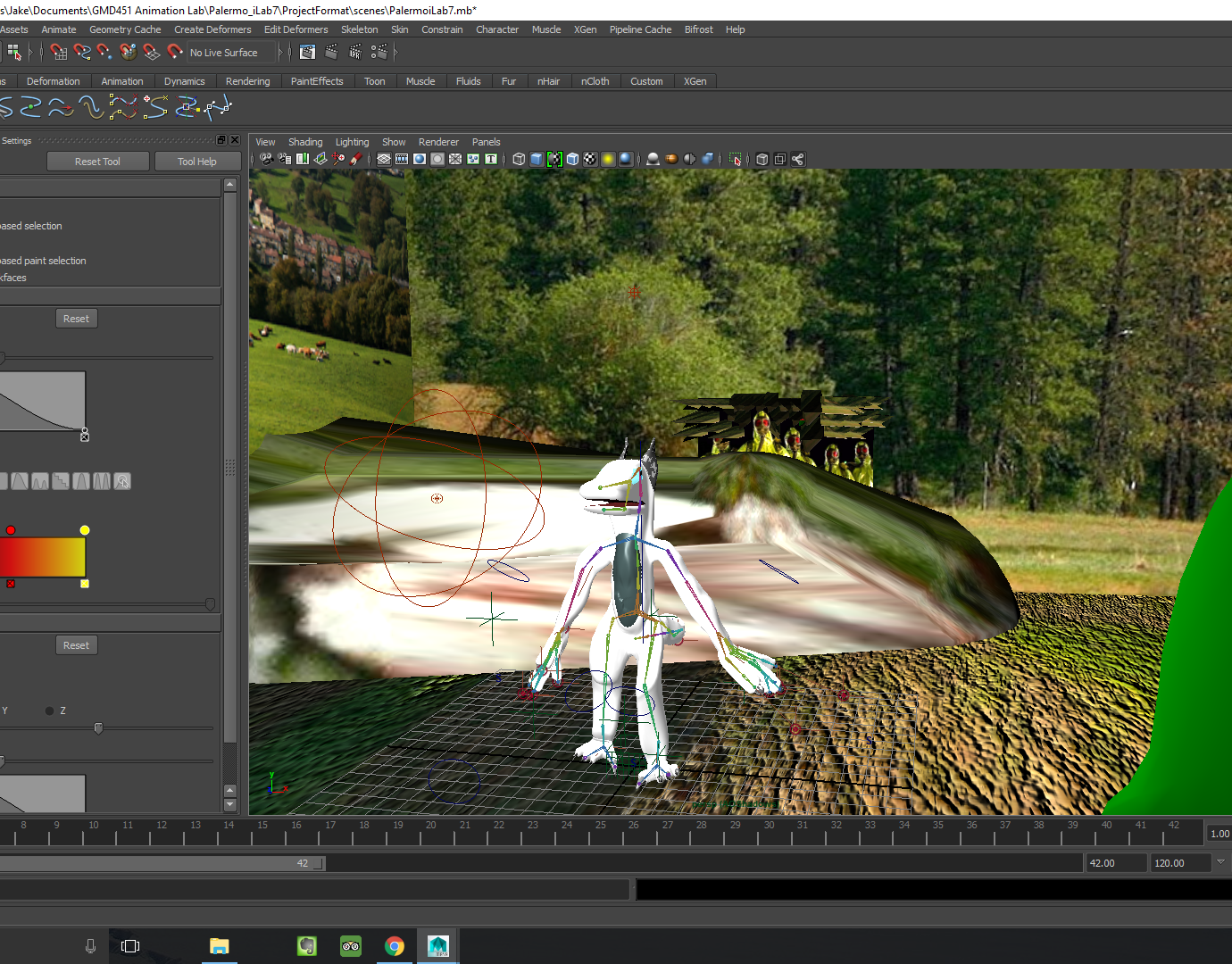Click the crossed-curves intersect shelf icon
Viewport: 1232px width, 964px height.
(x=187, y=108)
